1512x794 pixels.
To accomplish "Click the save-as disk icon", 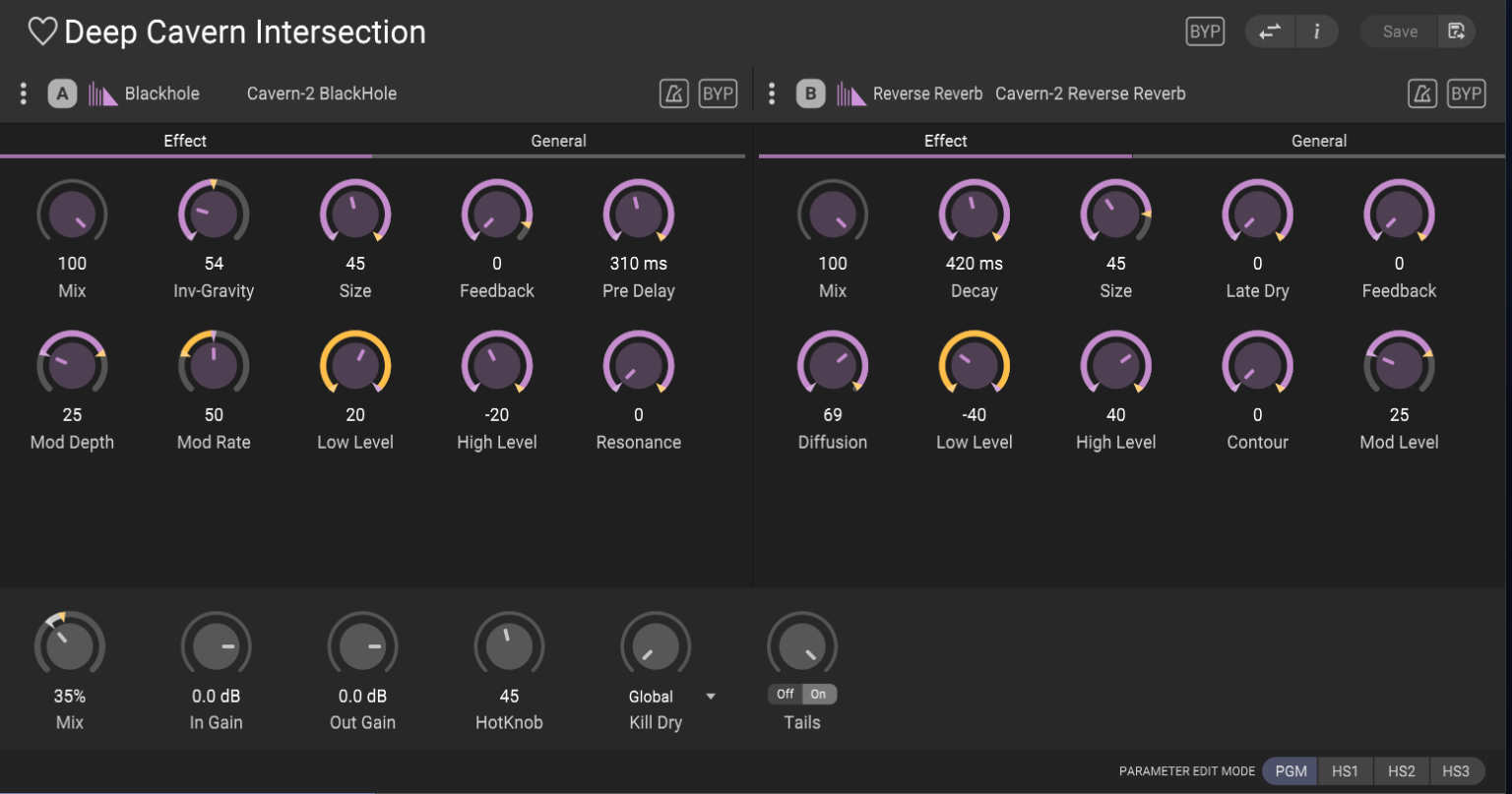I will click(1457, 31).
